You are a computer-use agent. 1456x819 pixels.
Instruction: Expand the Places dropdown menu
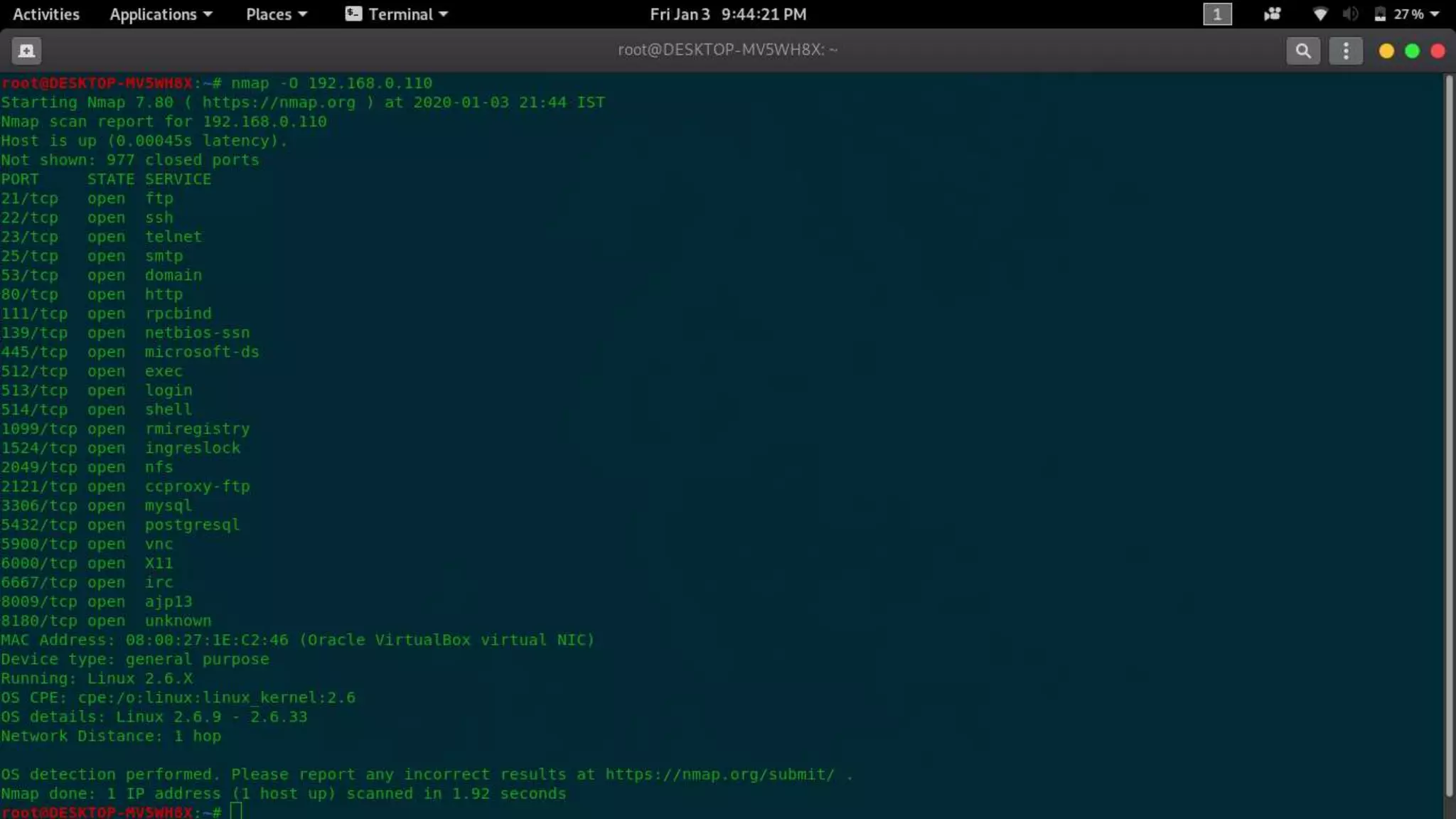[x=276, y=14]
